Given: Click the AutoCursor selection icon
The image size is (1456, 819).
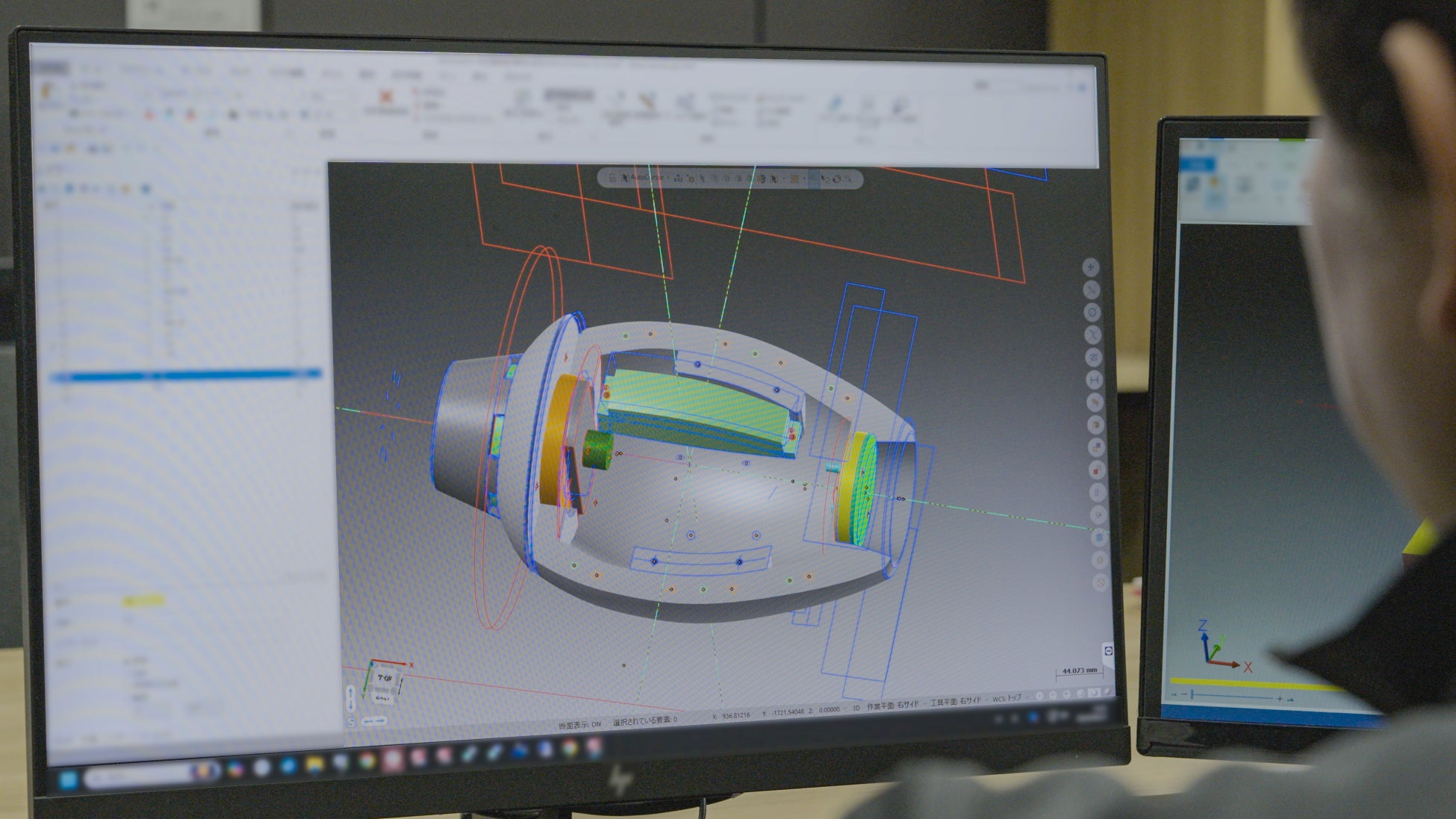Looking at the screenshot, I should (625, 178).
